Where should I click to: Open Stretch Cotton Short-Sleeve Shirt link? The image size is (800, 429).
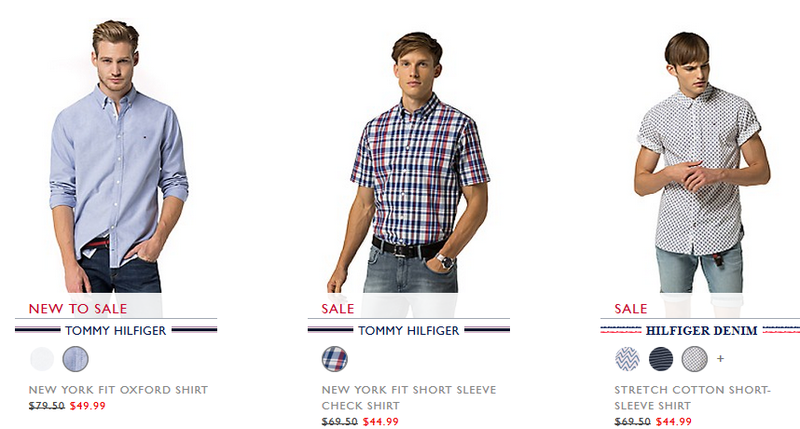[692, 398]
